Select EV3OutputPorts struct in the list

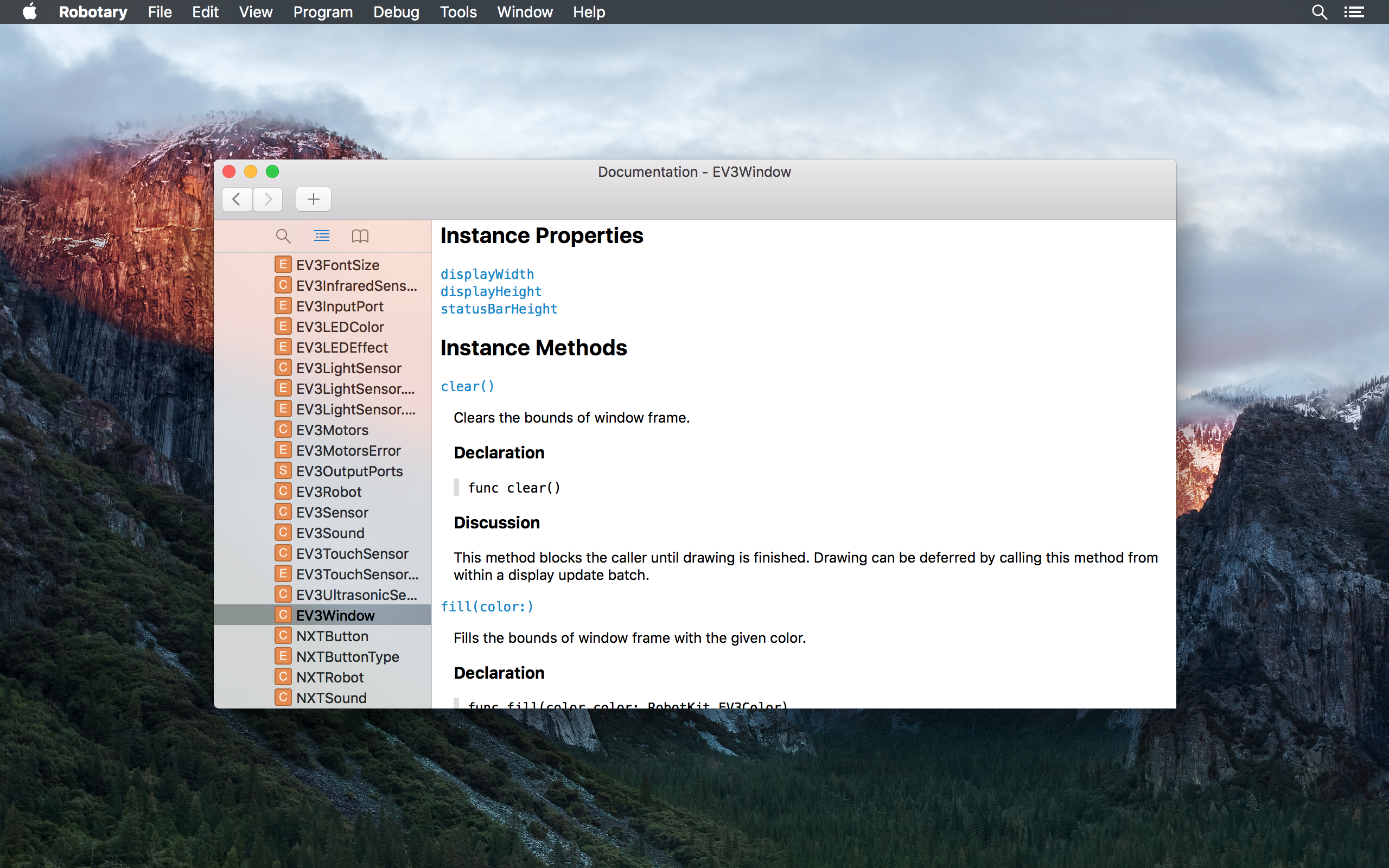point(349,471)
